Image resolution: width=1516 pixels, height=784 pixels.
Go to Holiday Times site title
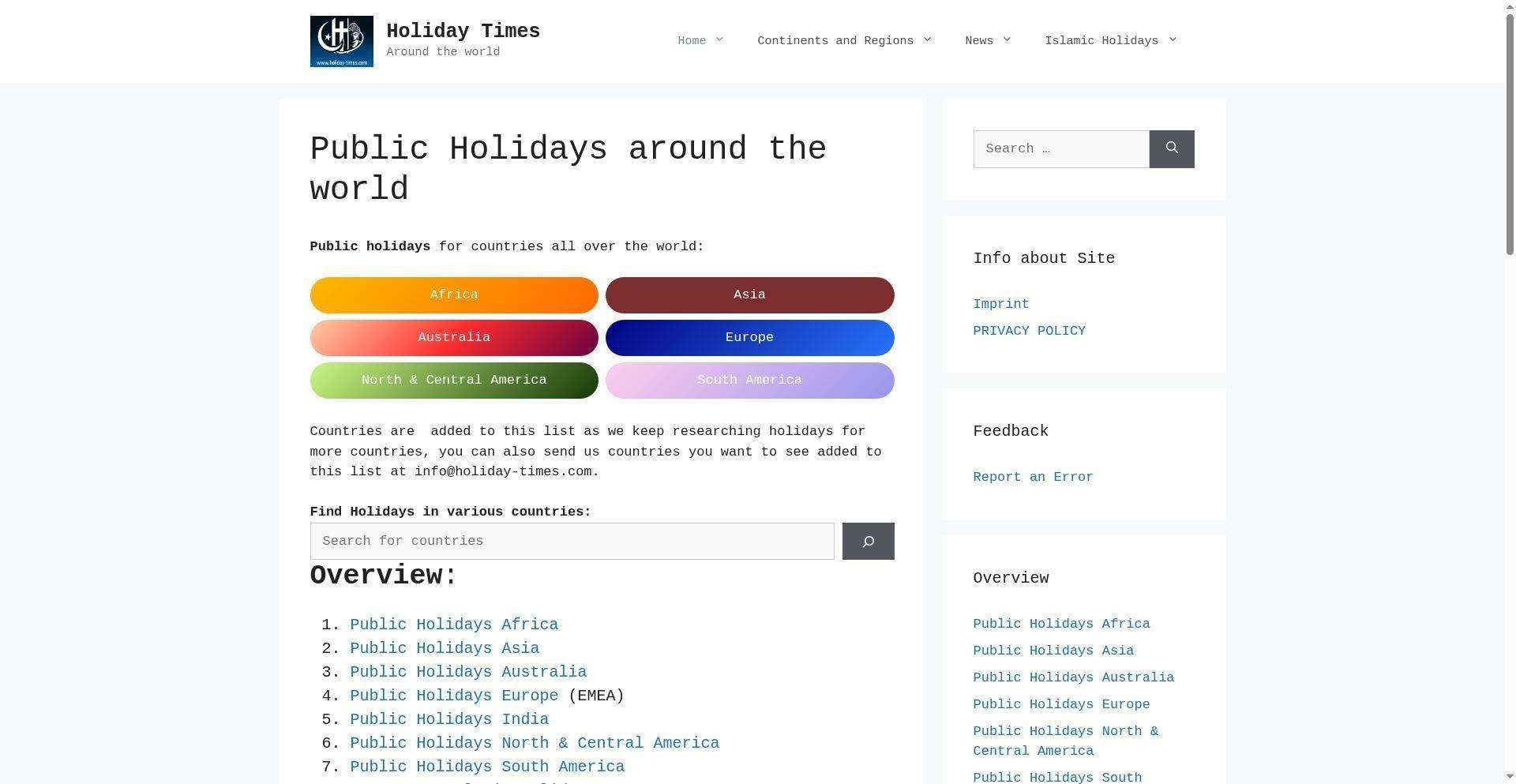[463, 32]
